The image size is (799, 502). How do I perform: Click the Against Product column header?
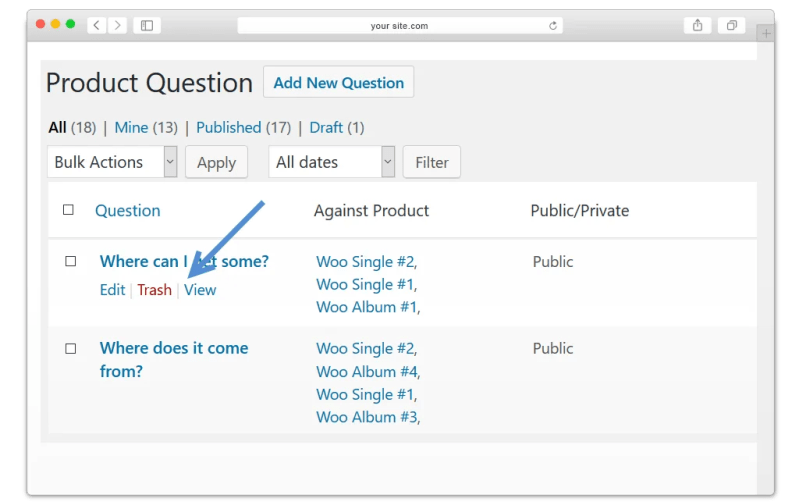pos(371,210)
